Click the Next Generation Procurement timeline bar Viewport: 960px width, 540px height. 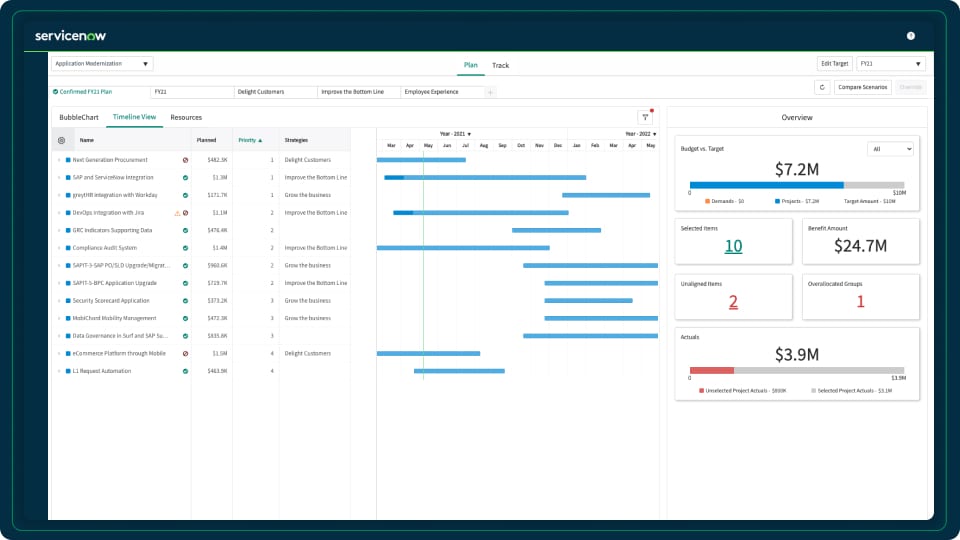[x=421, y=160]
